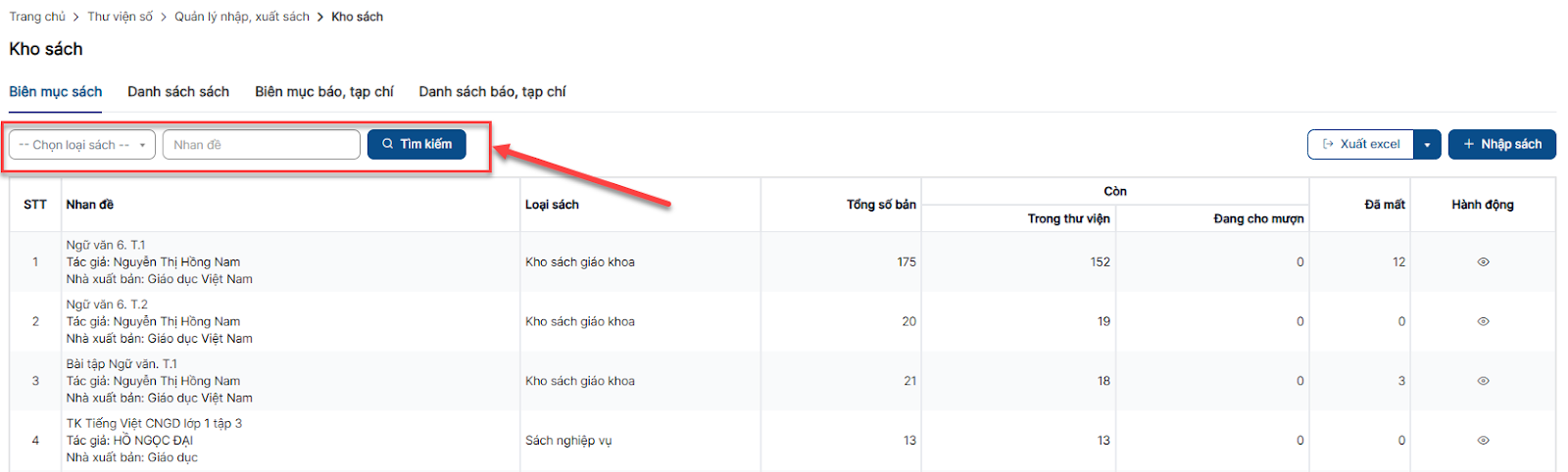Switch to the "Danh sách sách" tab
This screenshot has width=1568, height=472.
[178, 92]
